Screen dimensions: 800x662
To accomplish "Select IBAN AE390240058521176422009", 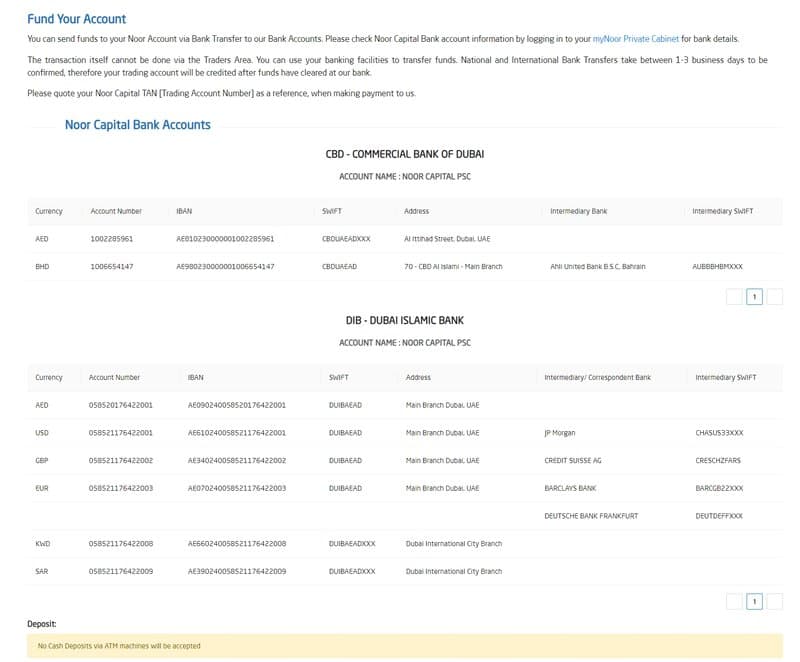I will pyautogui.click(x=237, y=571).
